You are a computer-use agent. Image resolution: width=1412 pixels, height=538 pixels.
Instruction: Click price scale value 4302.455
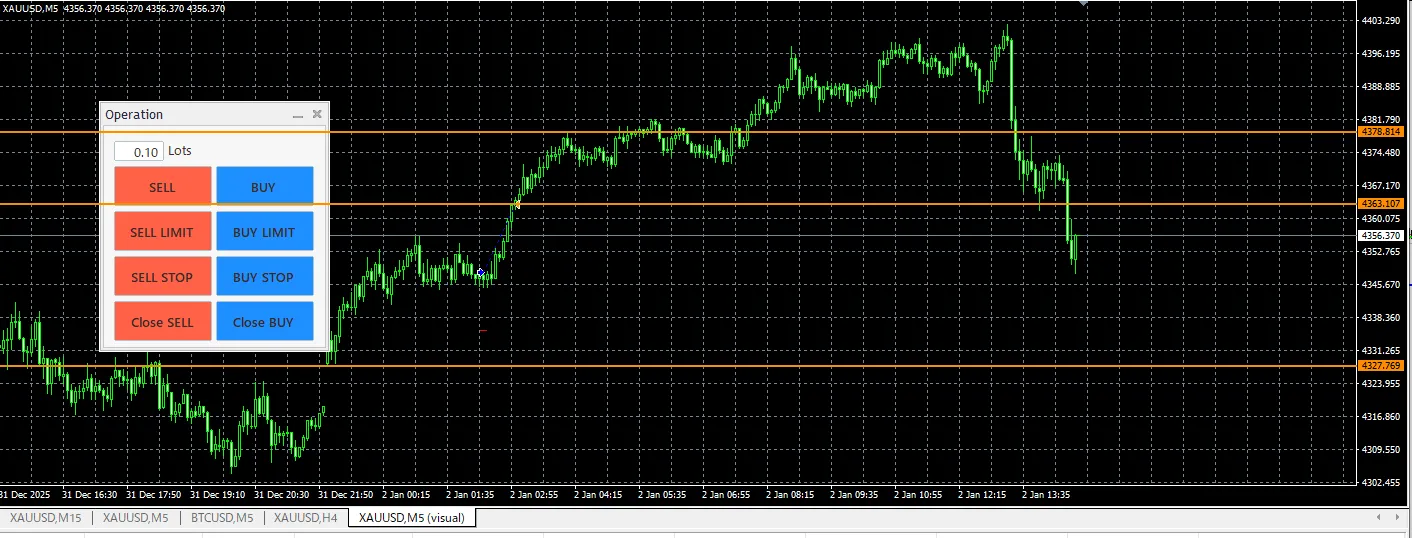pyautogui.click(x=1383, y=482)
